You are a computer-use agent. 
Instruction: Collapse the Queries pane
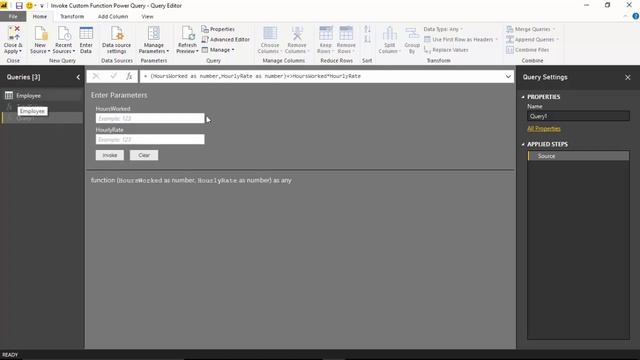point(78,77)
